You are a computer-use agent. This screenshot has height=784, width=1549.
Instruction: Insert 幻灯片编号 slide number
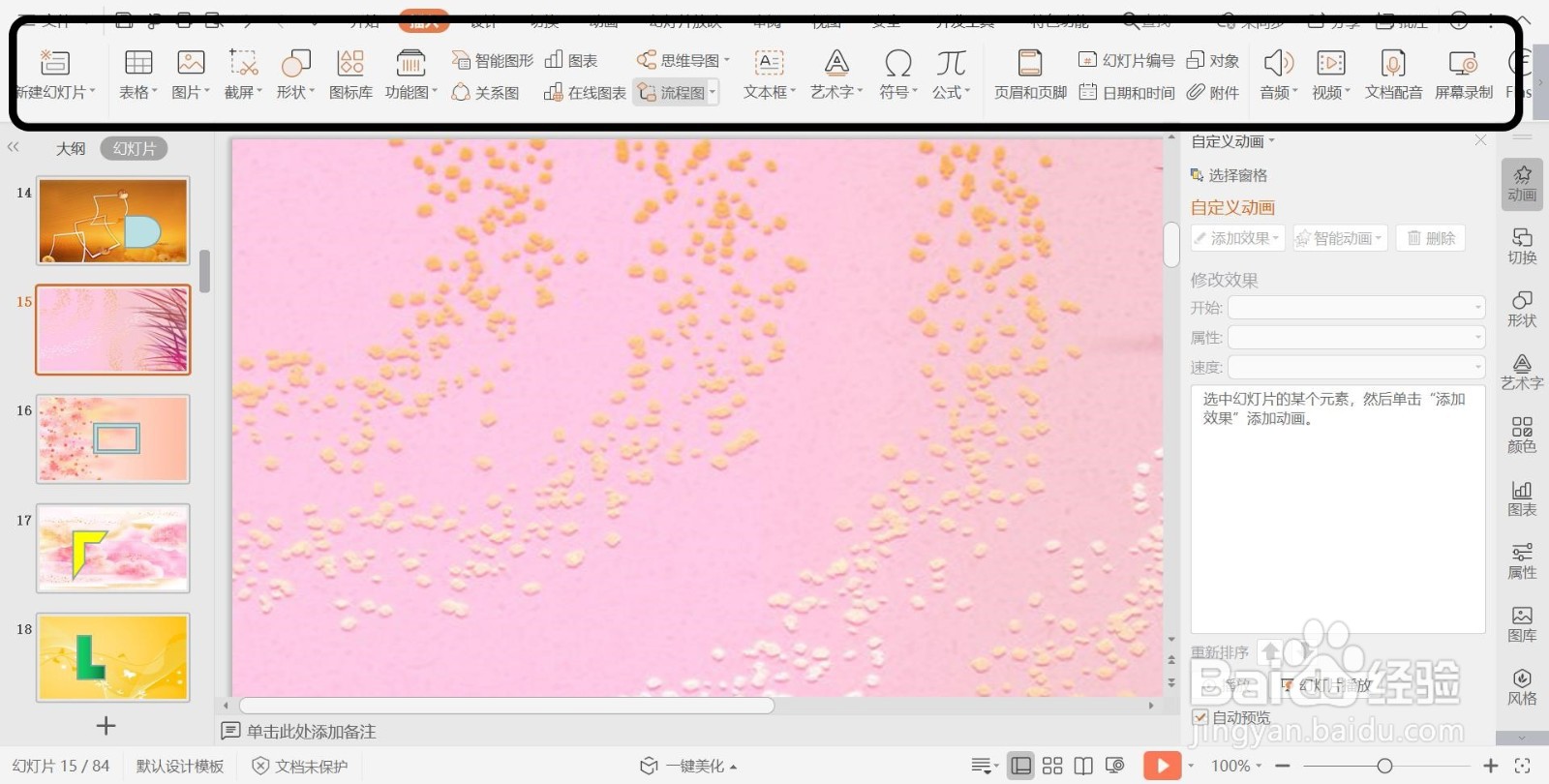tap(1126, 60)
